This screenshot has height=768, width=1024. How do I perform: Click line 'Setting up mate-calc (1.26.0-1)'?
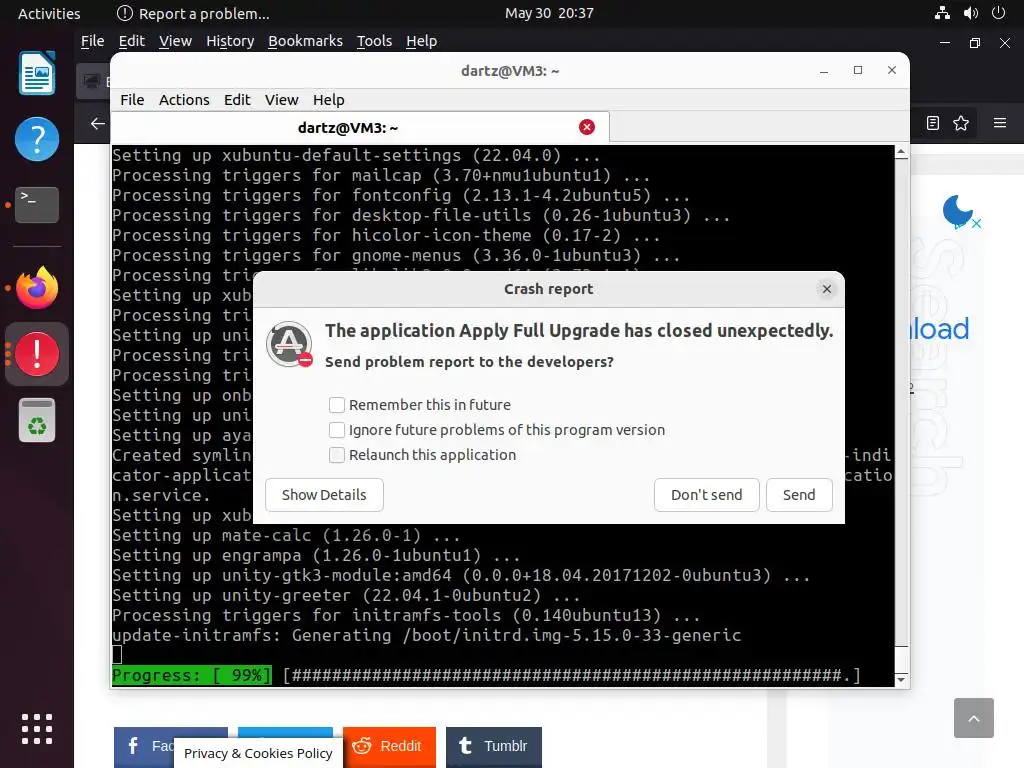(x=286, y=536)
